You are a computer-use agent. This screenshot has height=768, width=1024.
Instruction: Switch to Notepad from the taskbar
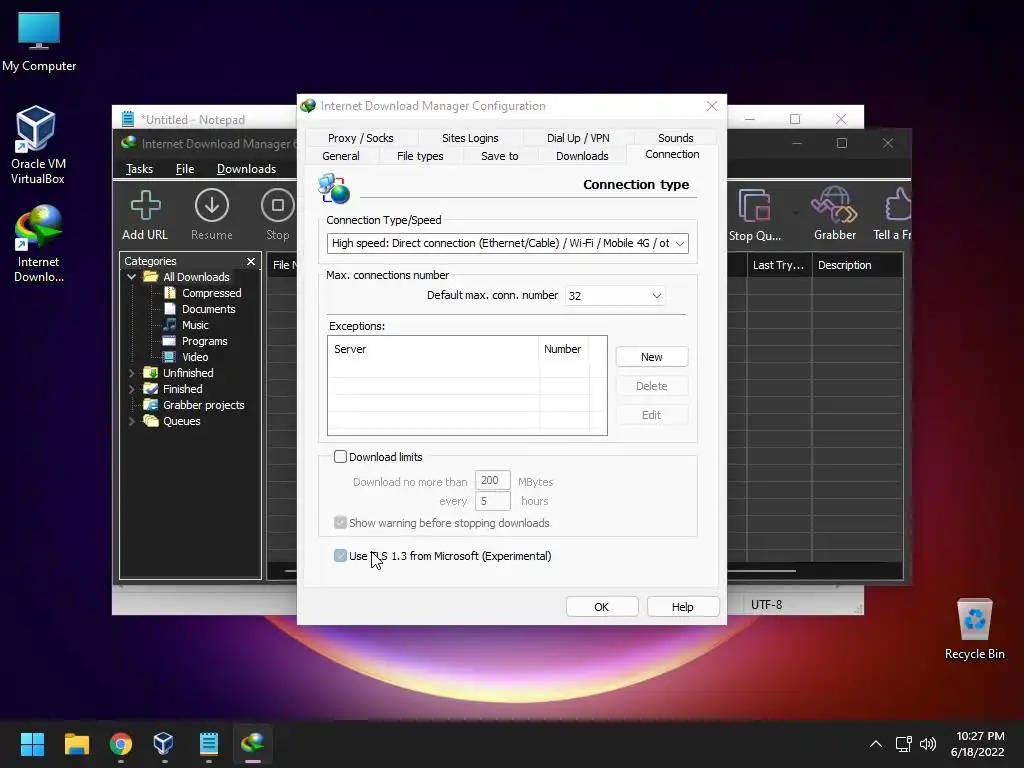[208, 744]
